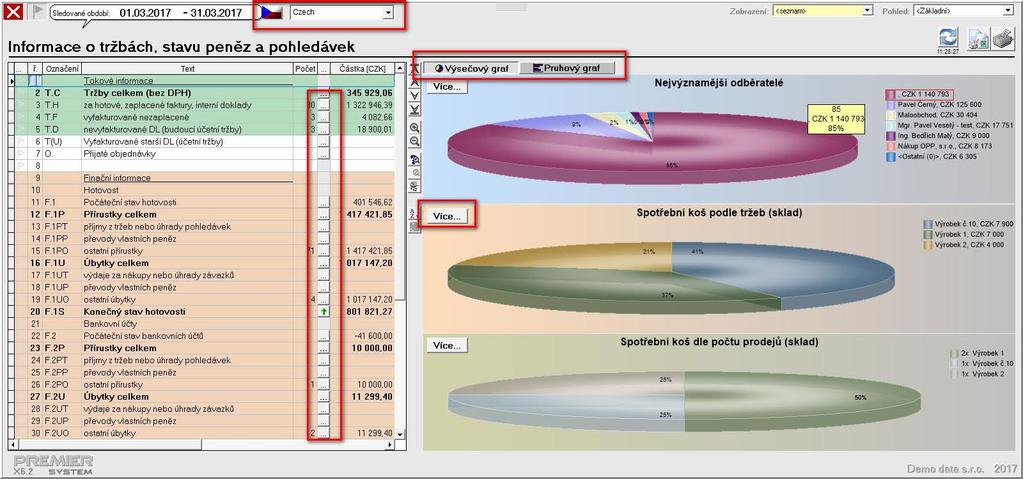Viewport: 1023px width, 479px height.
Task: Click the amount 345 929,06
Action: click(370, 93)
